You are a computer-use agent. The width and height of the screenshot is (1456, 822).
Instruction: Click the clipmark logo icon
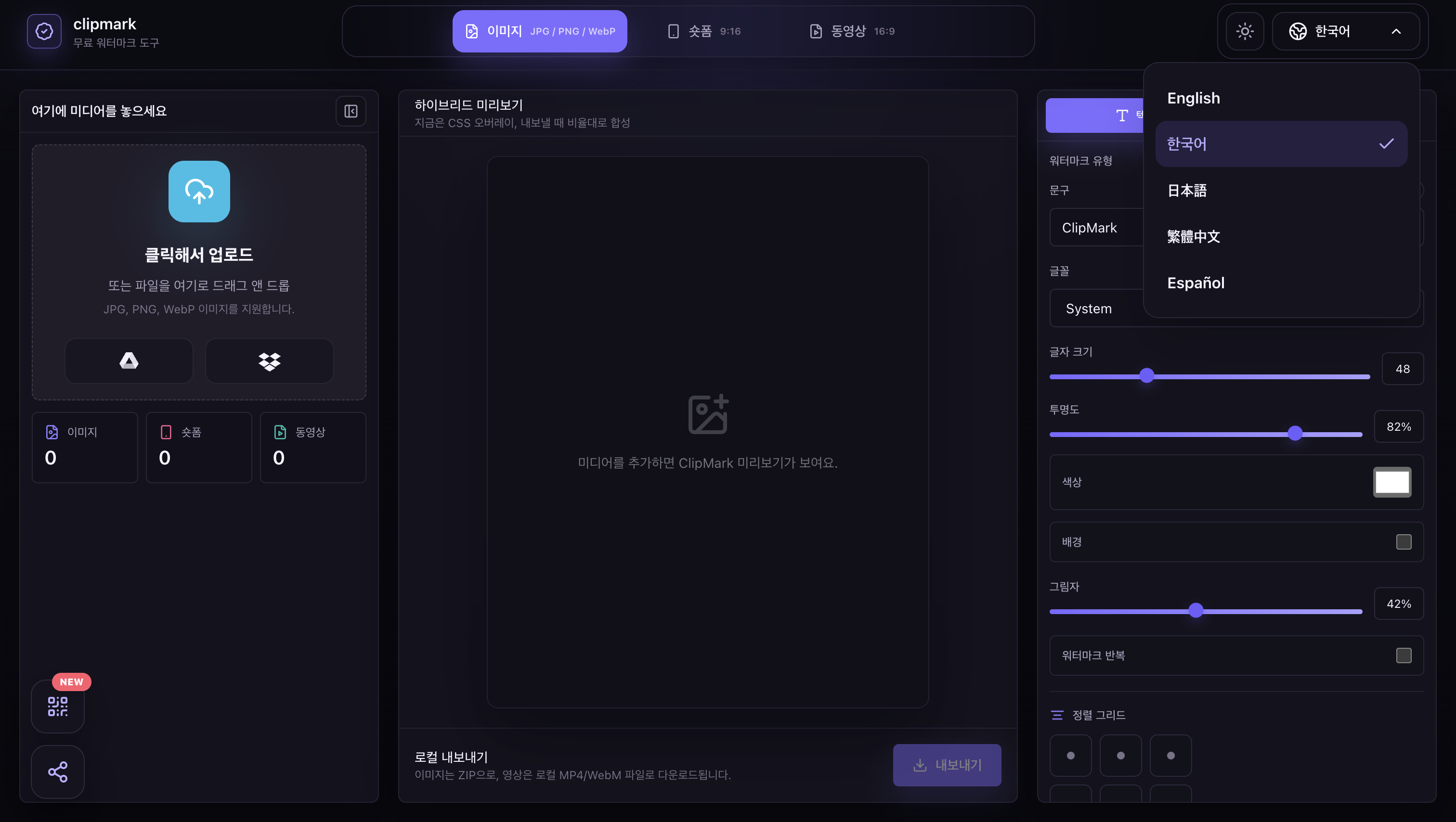click(44, 31)
